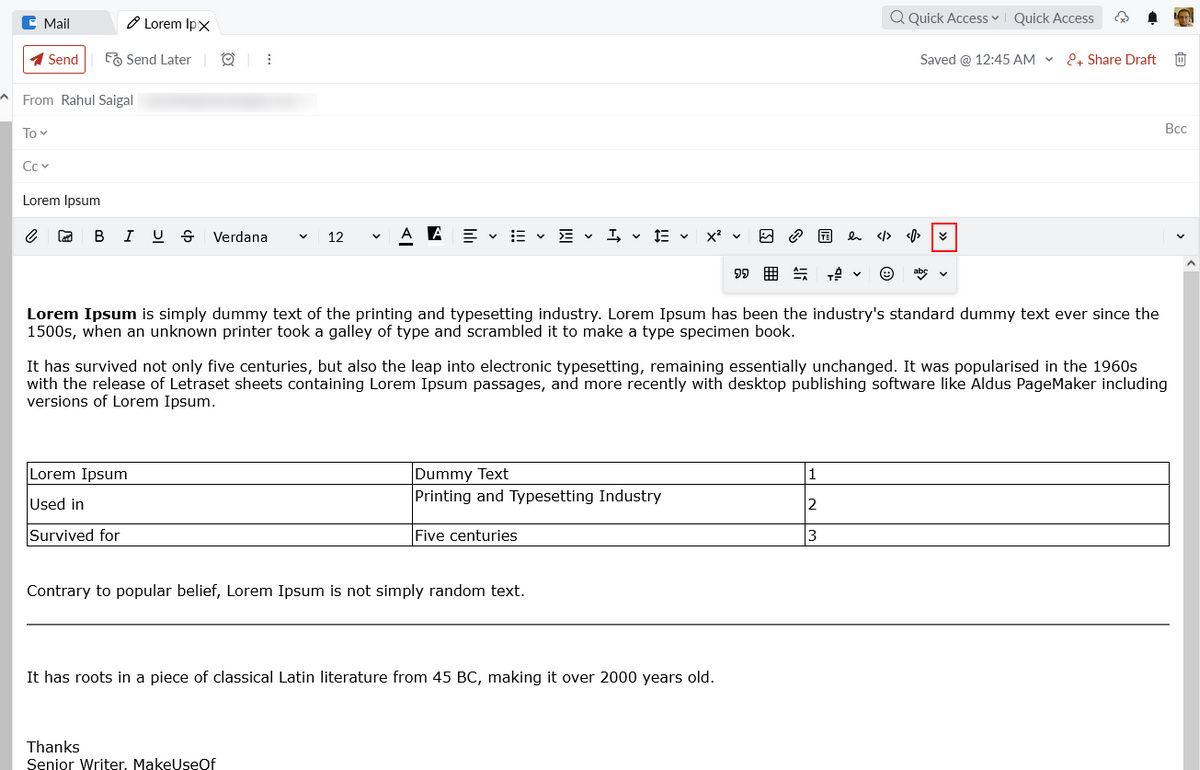Toggle bold formatting
Image resolution: width=1200 pixels, height=770 pixels.
[x=99, y=236]
